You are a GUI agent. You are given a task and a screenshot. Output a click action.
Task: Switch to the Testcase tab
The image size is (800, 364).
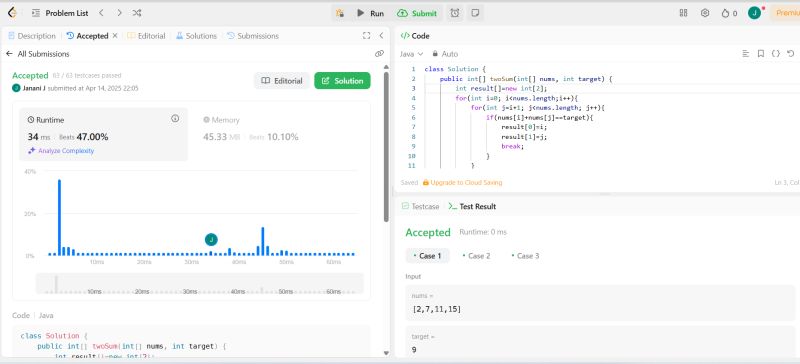click(x=420, y=206)
